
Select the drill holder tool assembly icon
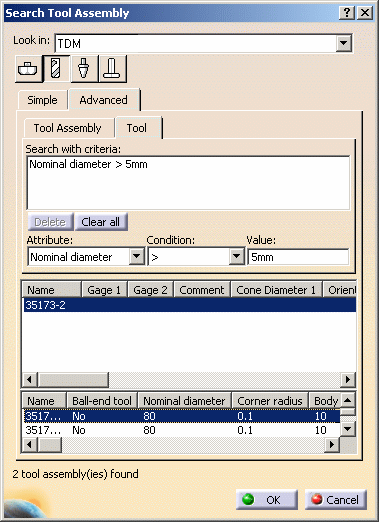coord(84,69)
